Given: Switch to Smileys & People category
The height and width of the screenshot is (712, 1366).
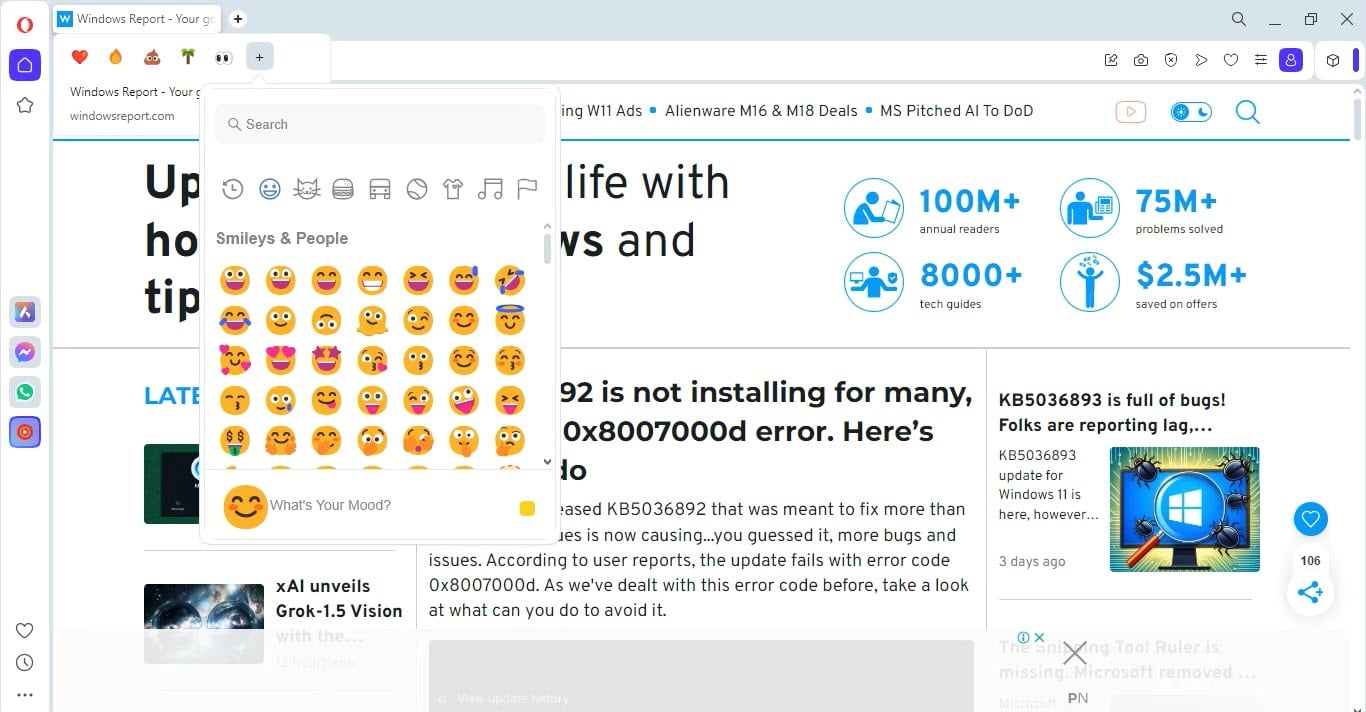Looking at the screenshot, I should tap(270, 188).
